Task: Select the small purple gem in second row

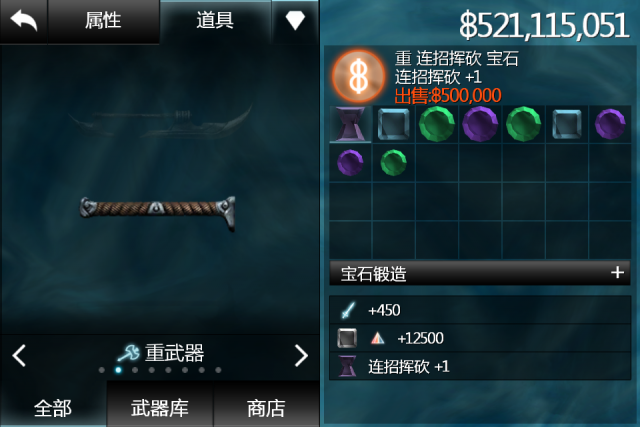Action: (350, 162)
